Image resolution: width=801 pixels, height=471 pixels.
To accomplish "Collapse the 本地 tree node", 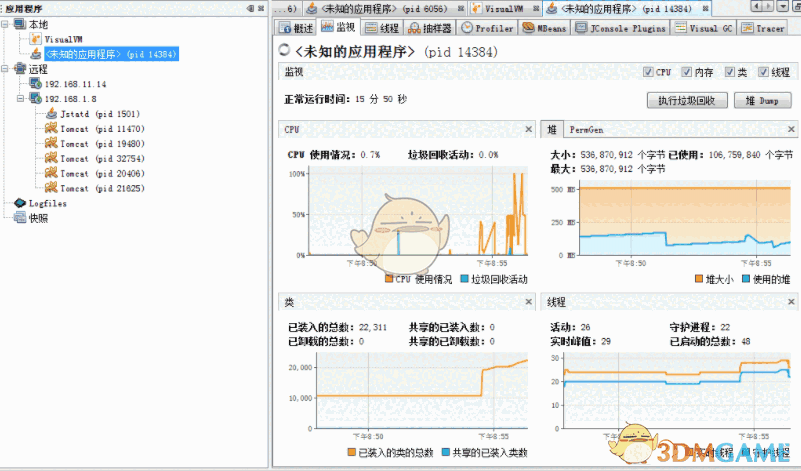I will (5, 24).
